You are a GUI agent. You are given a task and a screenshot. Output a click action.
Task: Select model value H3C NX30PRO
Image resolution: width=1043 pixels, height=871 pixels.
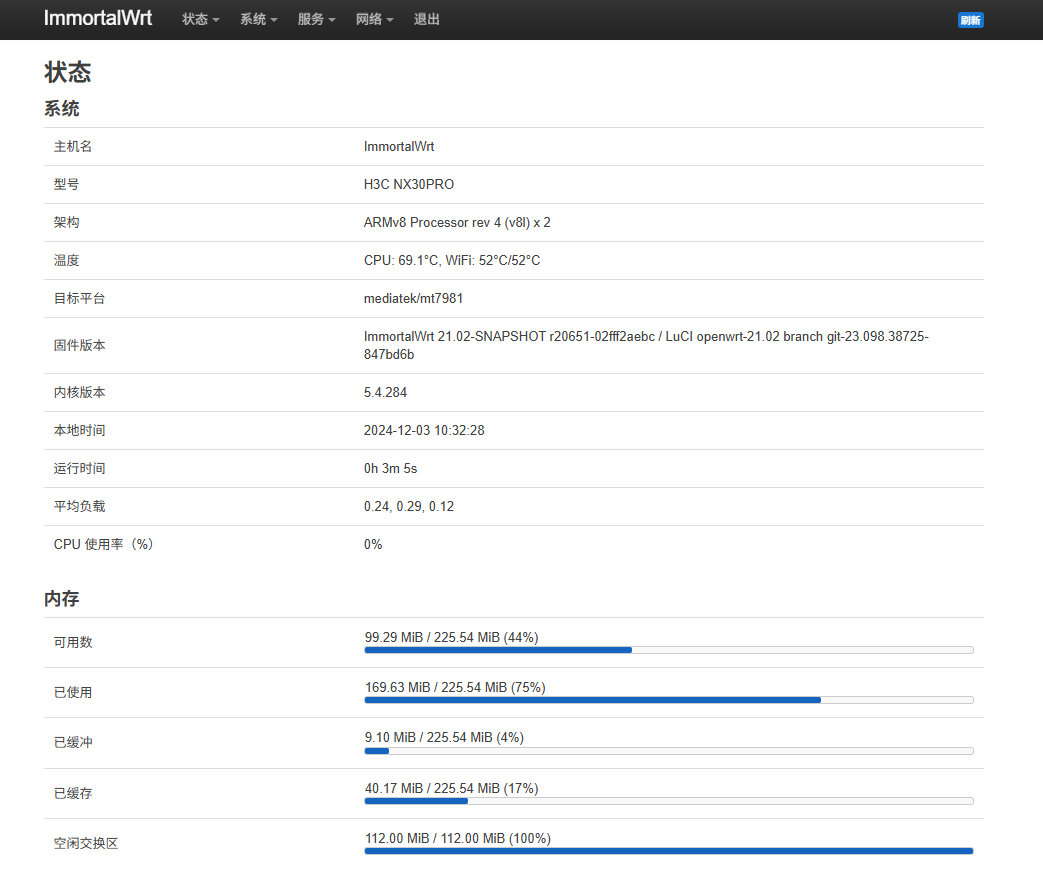[x=409, y=184]
